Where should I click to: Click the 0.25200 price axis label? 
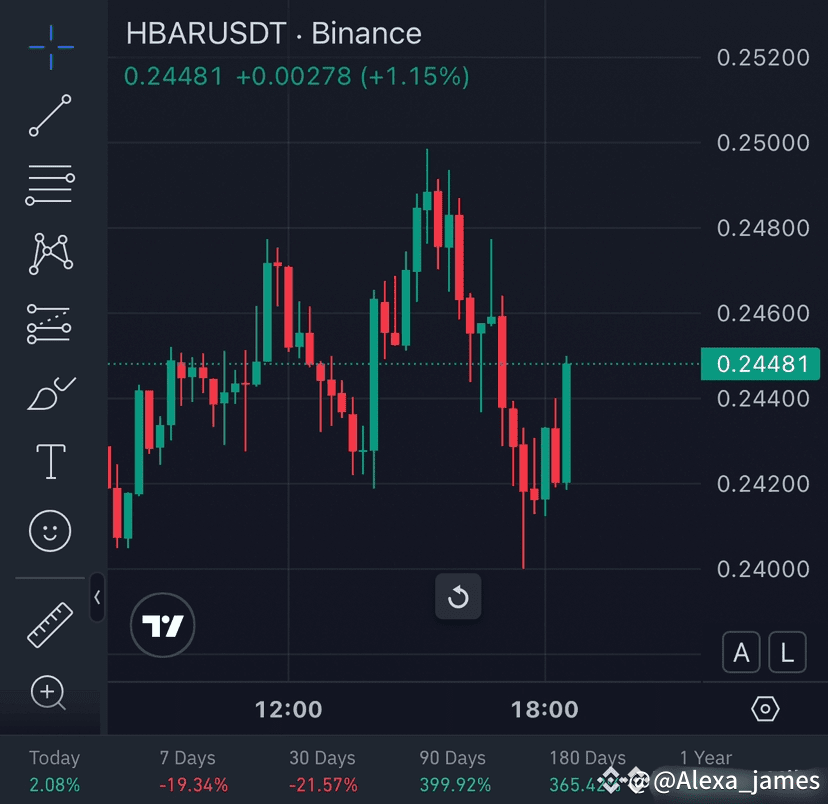763,58
